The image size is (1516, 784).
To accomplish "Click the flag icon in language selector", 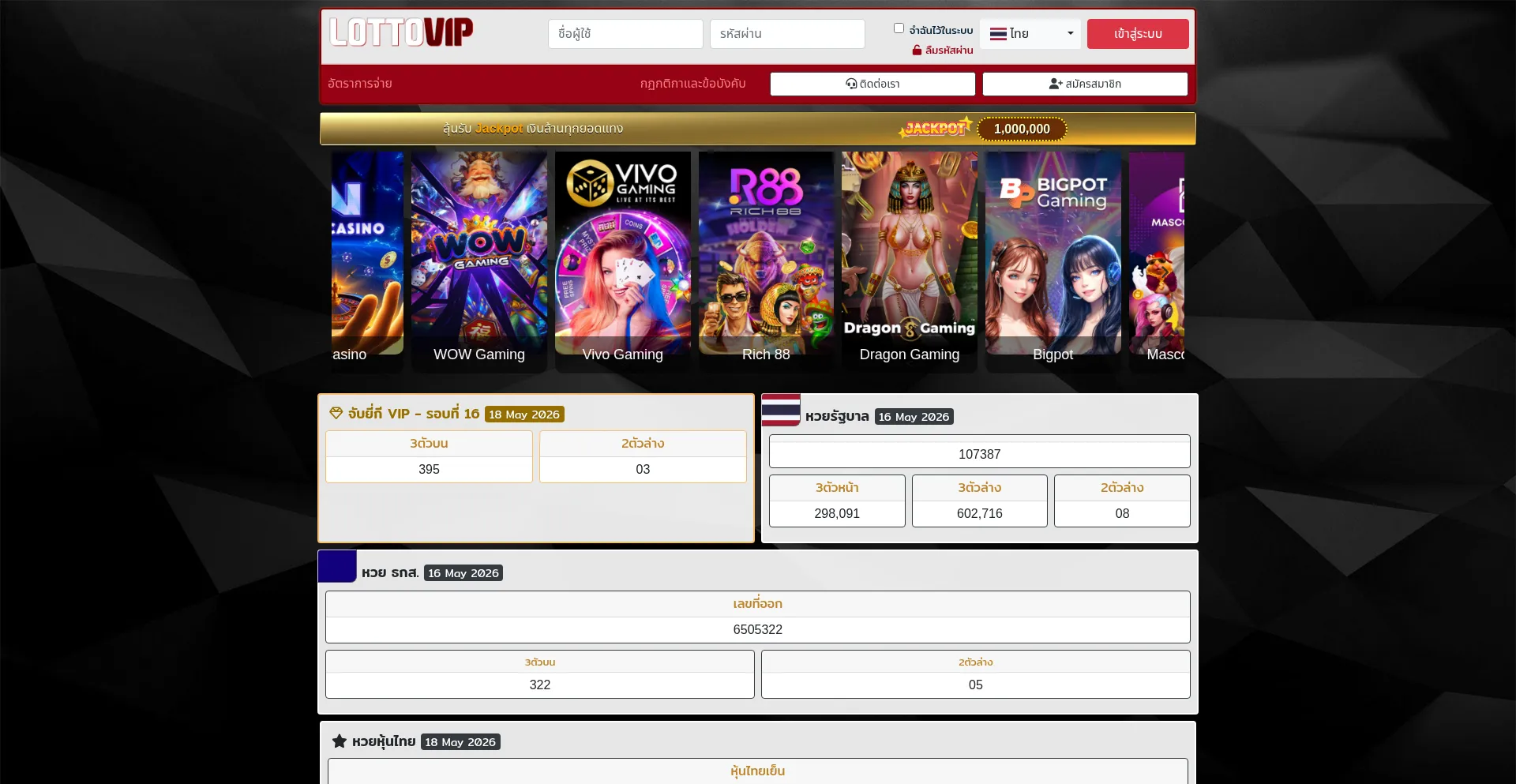I will pos(998,34).
